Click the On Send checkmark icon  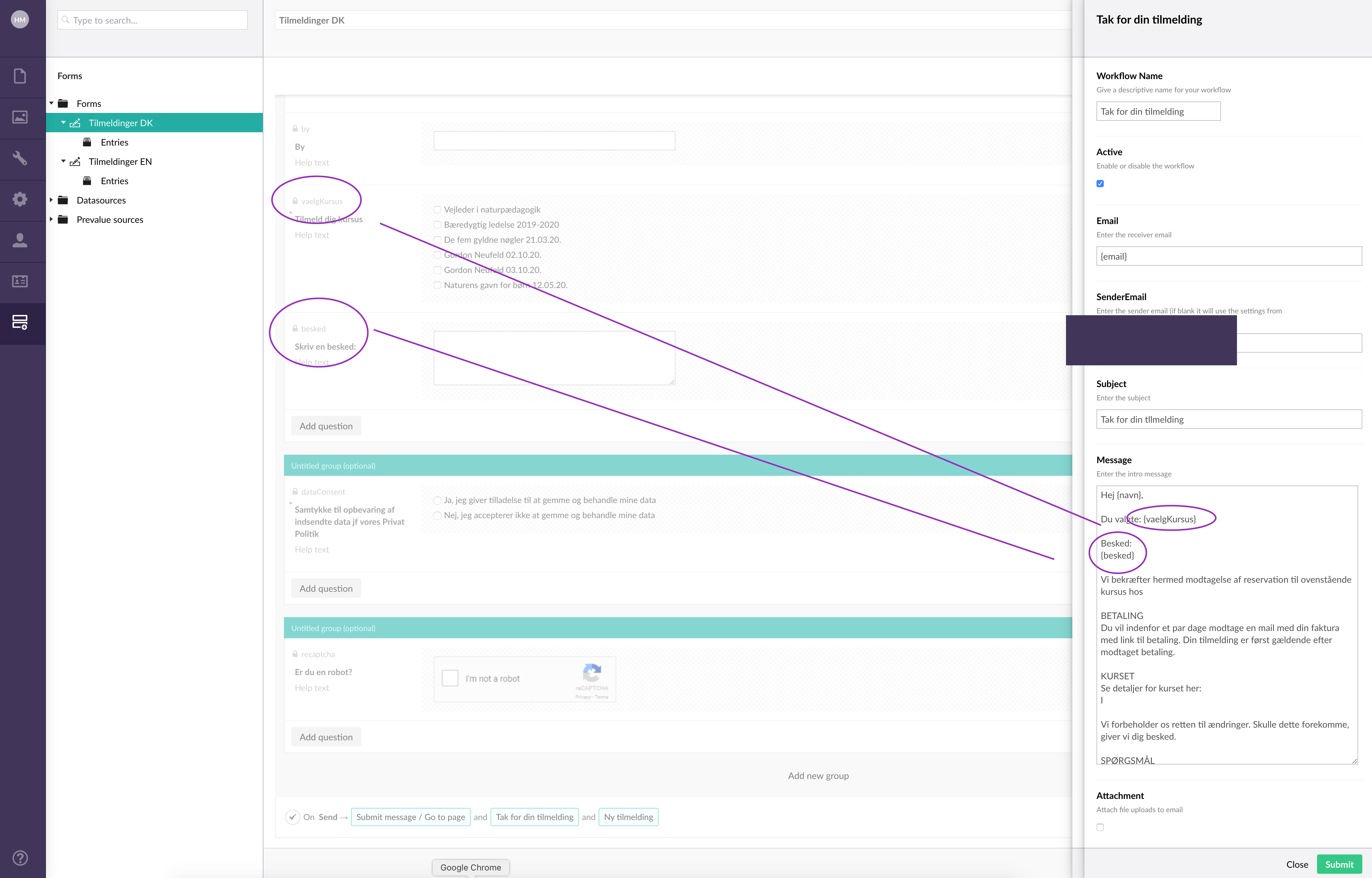[x=292, y=817]
